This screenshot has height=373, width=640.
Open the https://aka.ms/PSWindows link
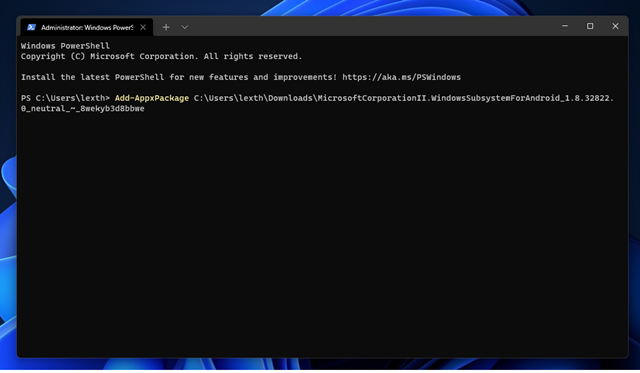pyautogui.click(x=401, y=77)
